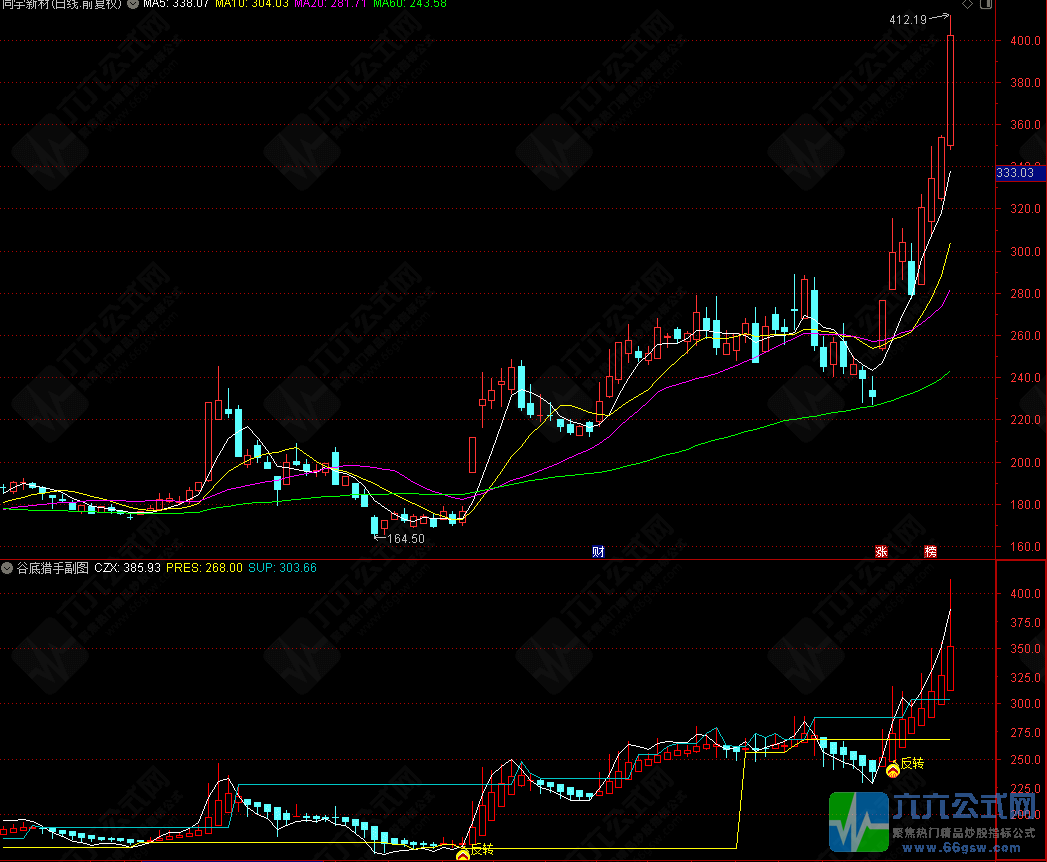Click the PRES: 268.00 value

(204, 568)
